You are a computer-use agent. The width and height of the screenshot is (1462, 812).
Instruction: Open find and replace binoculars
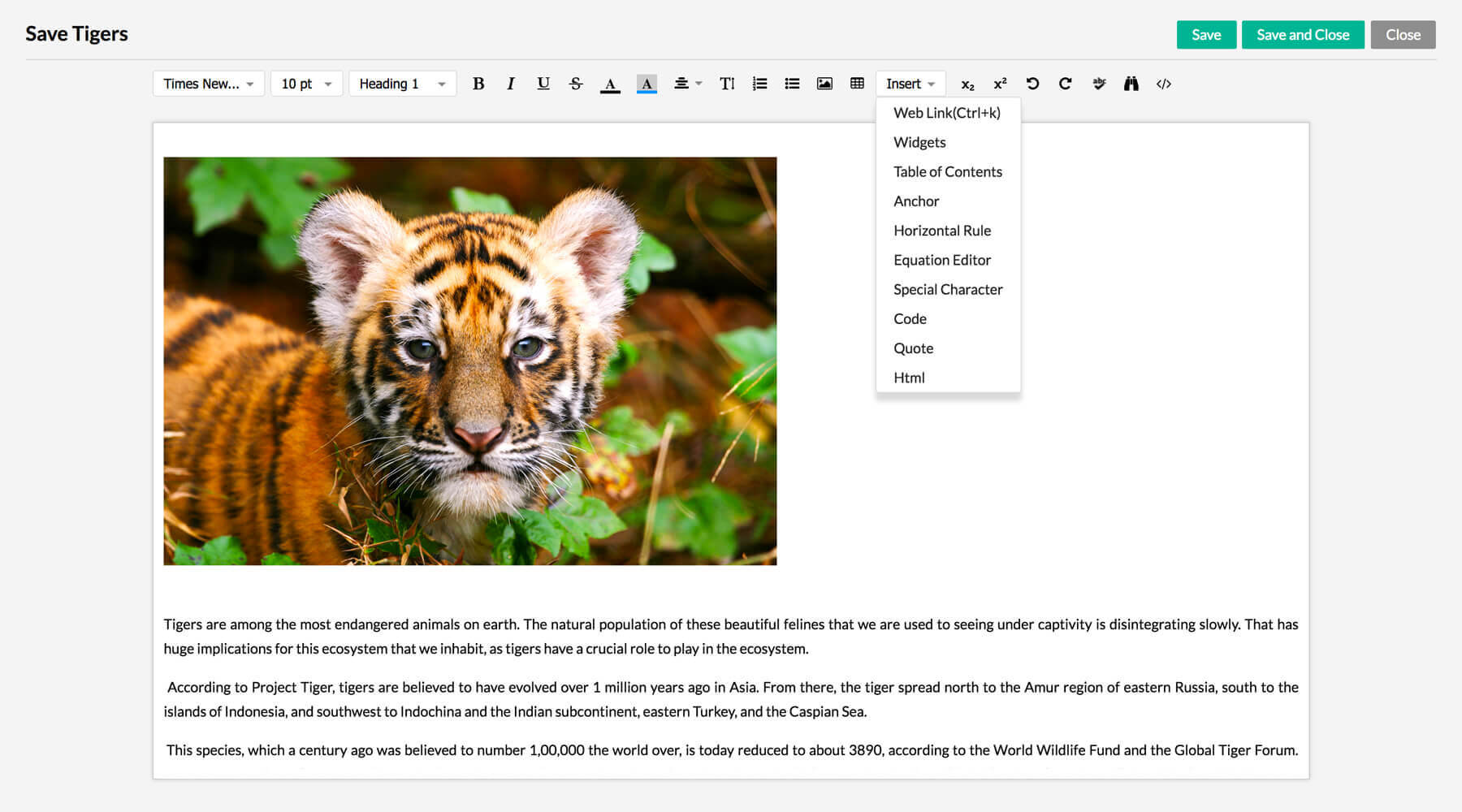click(x=1131, y=84)
